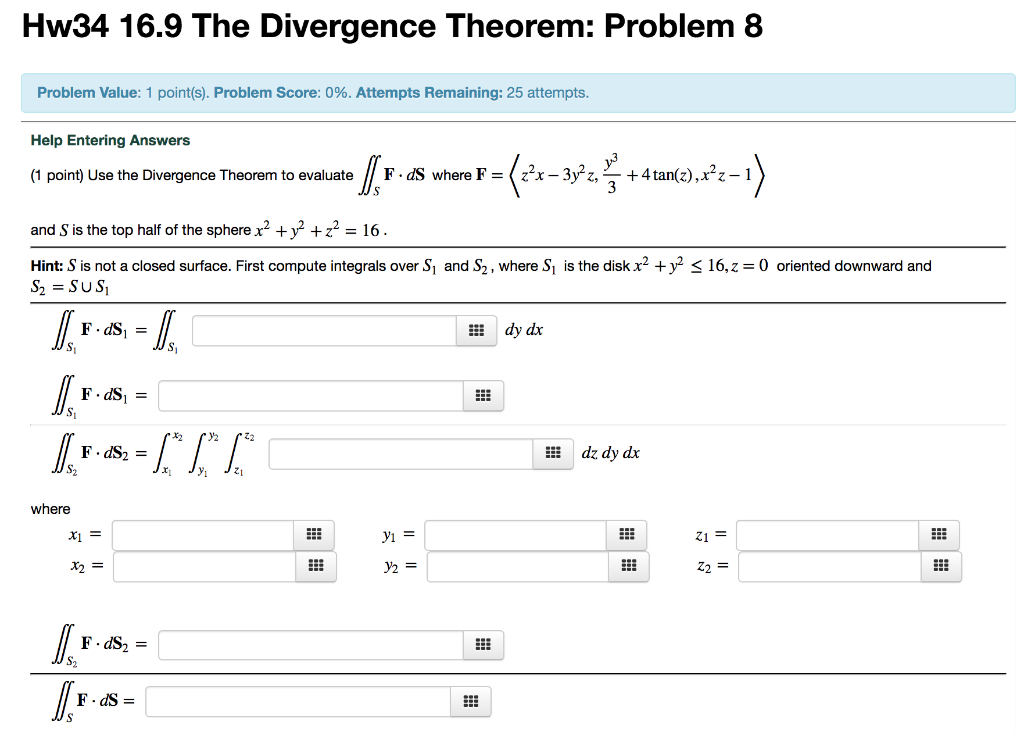Open the equation editor for the final F·dS2 answer
Viewport: 1024px width, 736px height.
click(481, 644)
